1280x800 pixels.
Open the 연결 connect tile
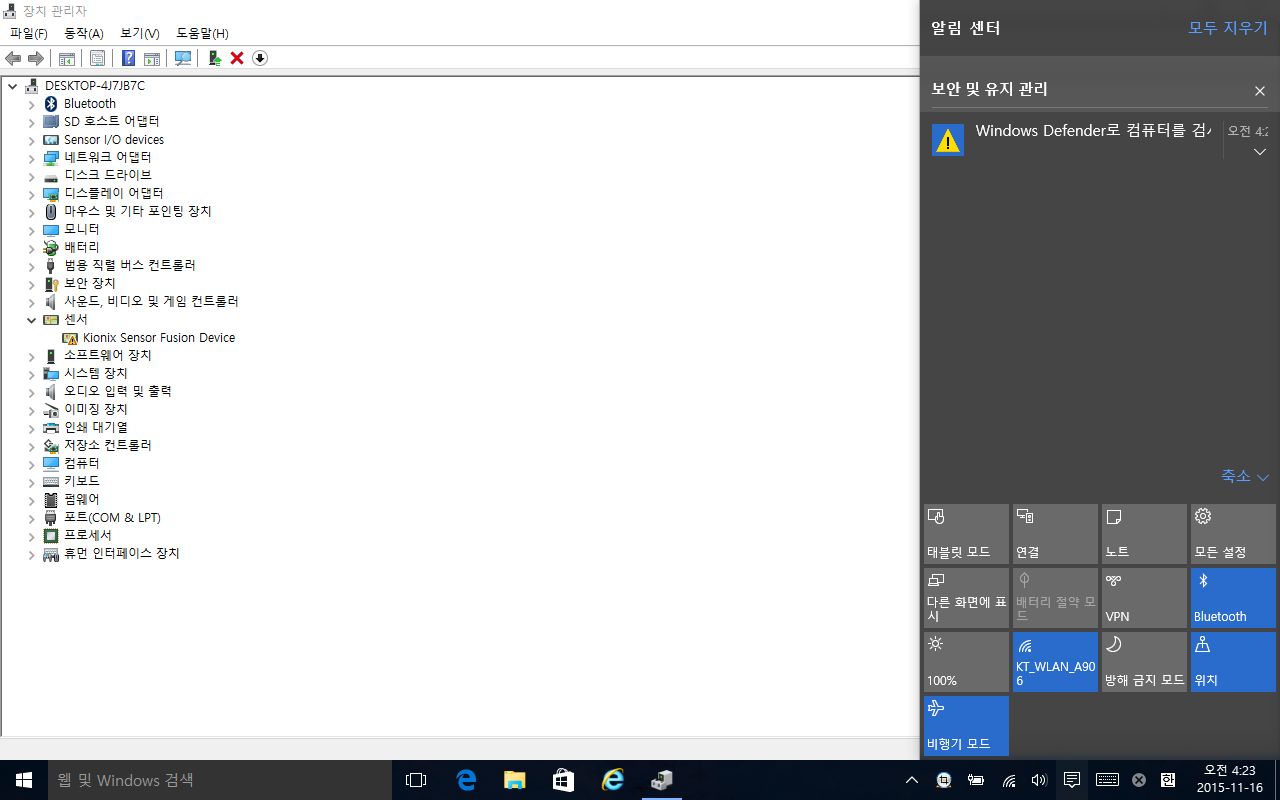(x=1055, y=534)
